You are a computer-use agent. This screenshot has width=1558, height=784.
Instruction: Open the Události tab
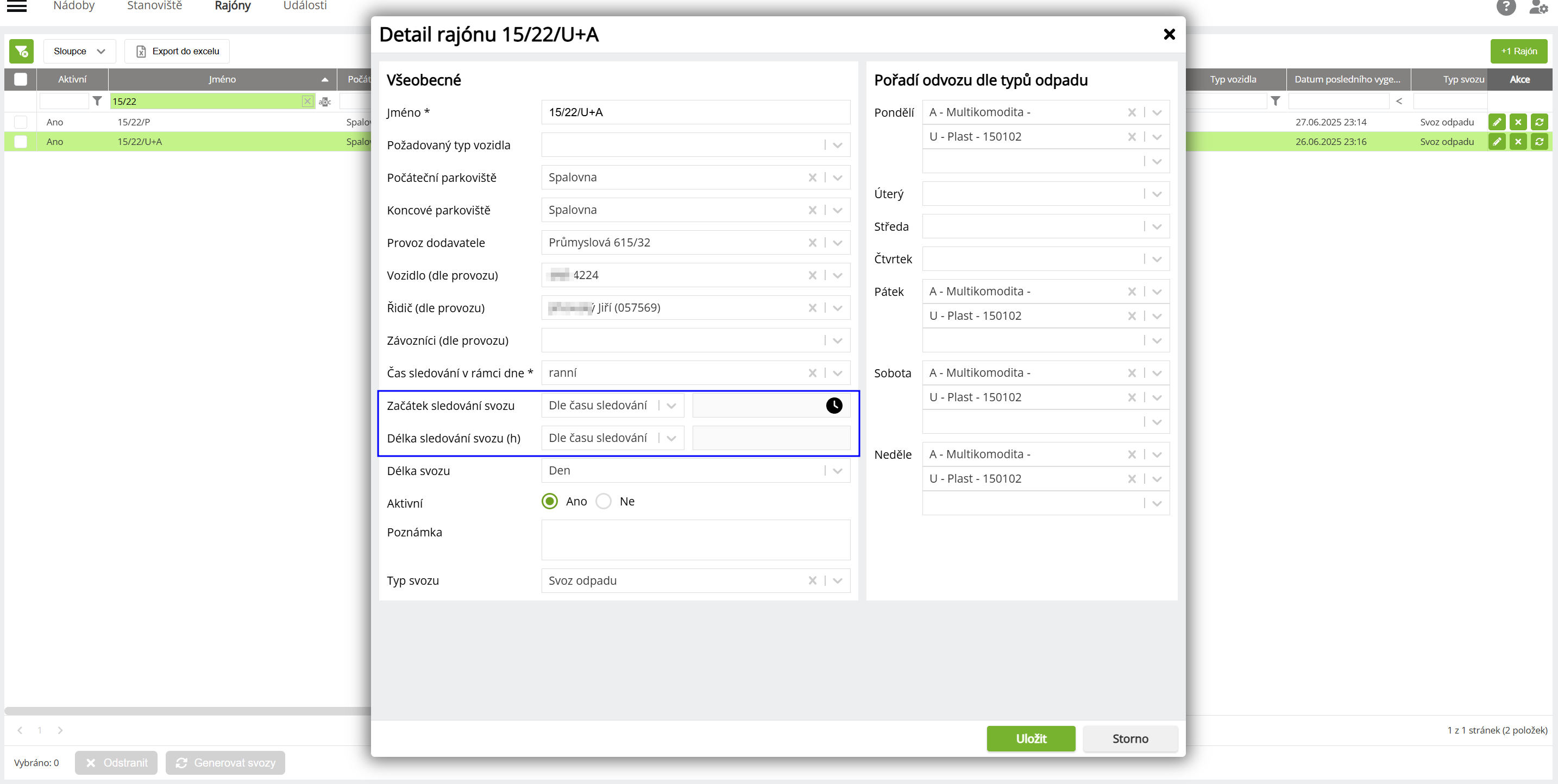click(x=305, y=6)
